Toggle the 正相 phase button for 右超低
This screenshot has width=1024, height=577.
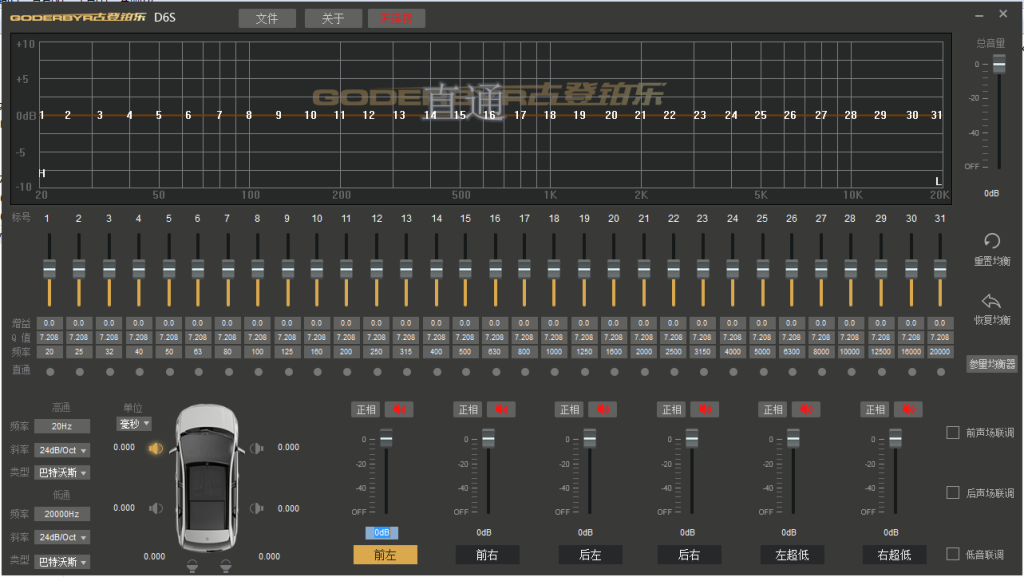(x=875, y=409)
